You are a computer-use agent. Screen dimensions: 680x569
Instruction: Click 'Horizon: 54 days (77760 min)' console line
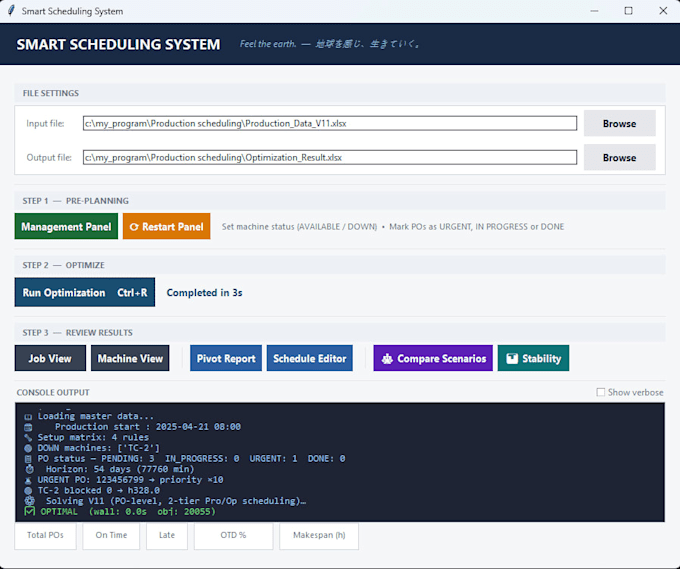(120, 469)
